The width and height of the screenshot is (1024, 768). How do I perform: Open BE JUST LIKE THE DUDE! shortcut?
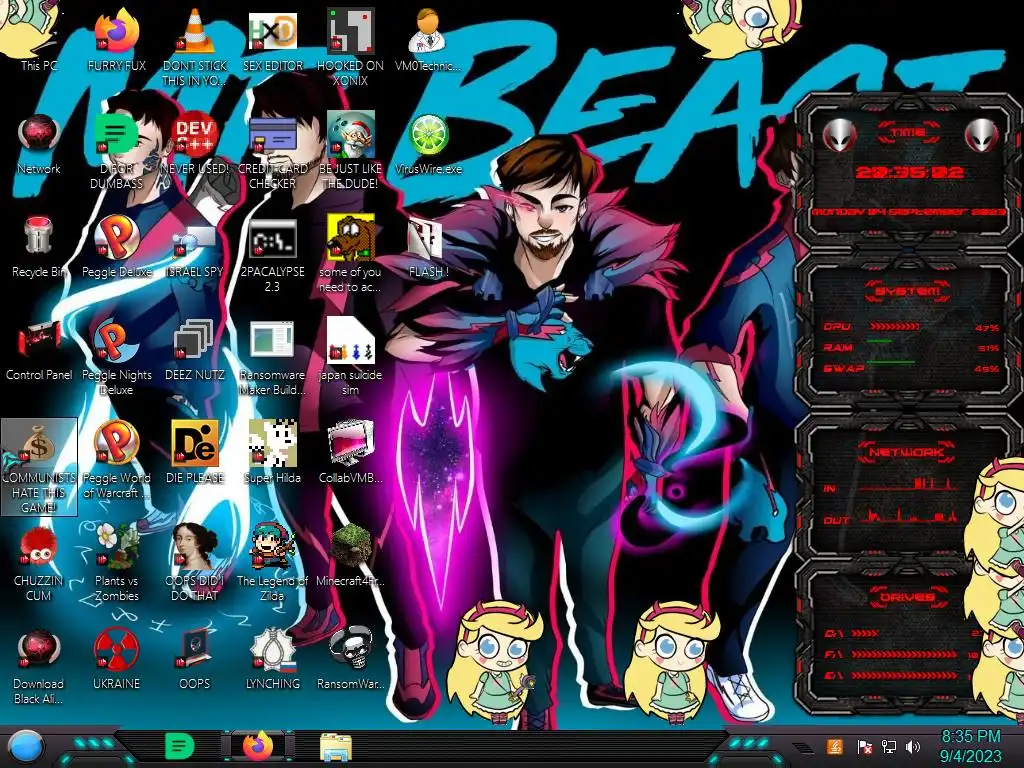[x=351, y=135]
